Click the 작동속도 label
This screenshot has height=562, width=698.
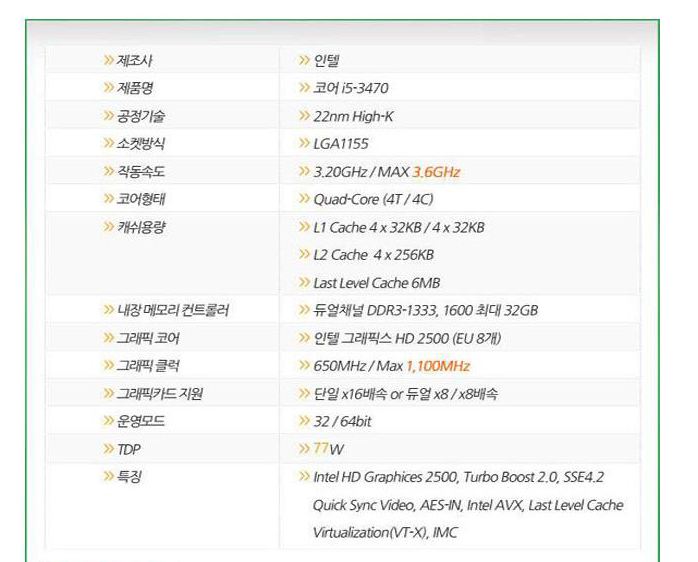pyautogui.click(x=141, y=171)
